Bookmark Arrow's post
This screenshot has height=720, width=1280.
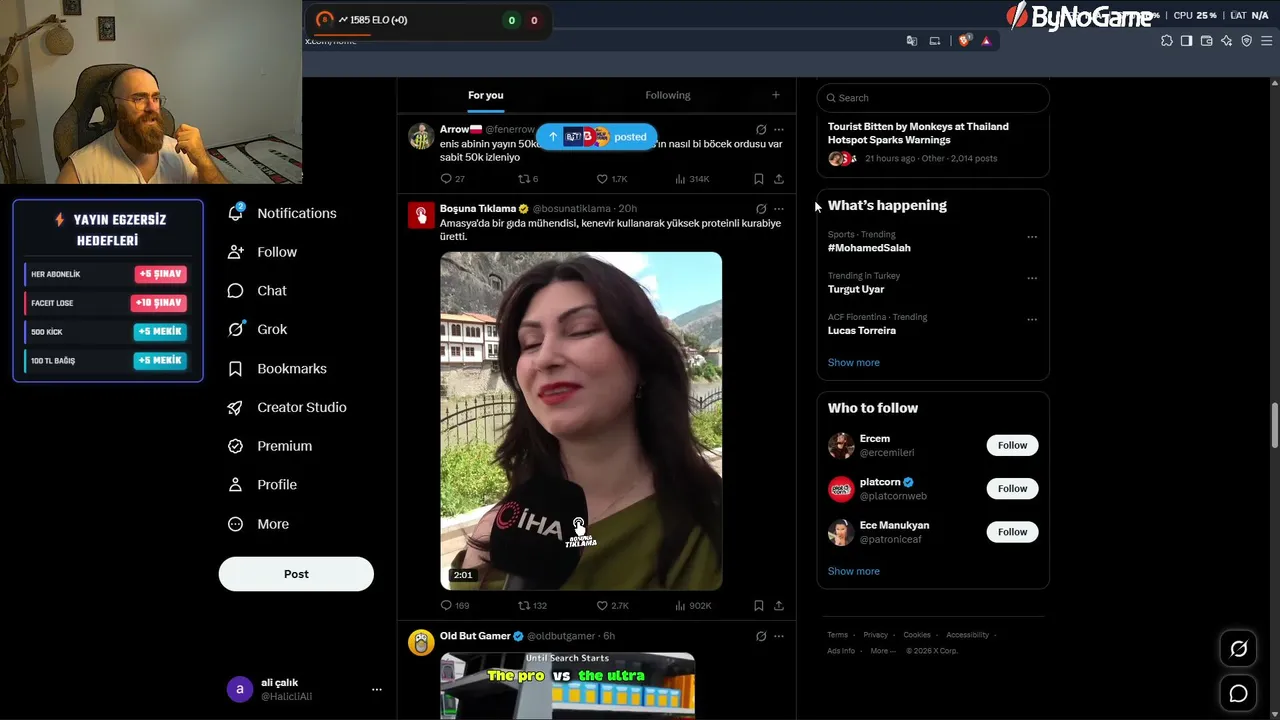pos(759,179)
